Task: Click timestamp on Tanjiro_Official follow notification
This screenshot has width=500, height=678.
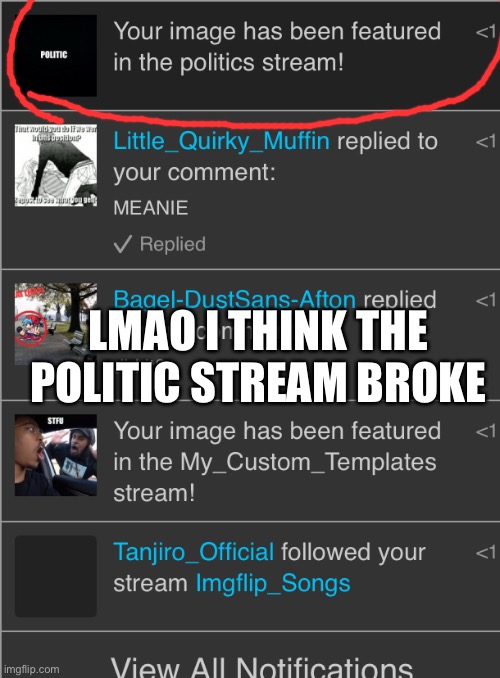Action: [x=486, y=552]
